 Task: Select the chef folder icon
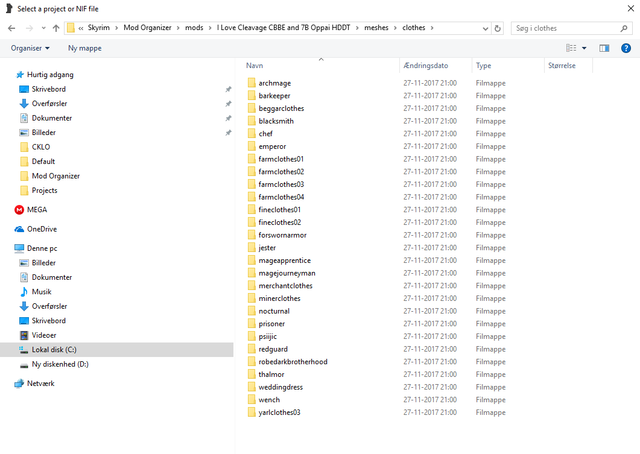pos(251,134)
